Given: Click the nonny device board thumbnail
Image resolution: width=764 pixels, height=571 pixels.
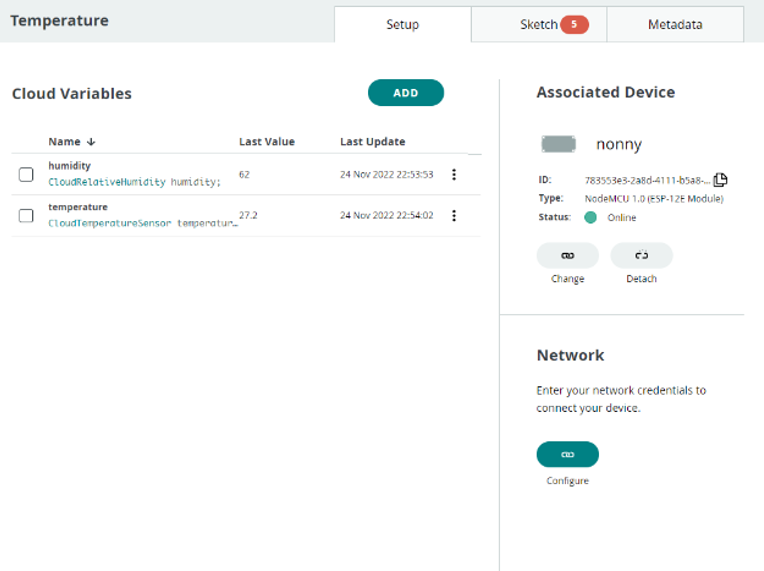Looking at the screenshot, I should pyautogui.click(x=559, y=144).
